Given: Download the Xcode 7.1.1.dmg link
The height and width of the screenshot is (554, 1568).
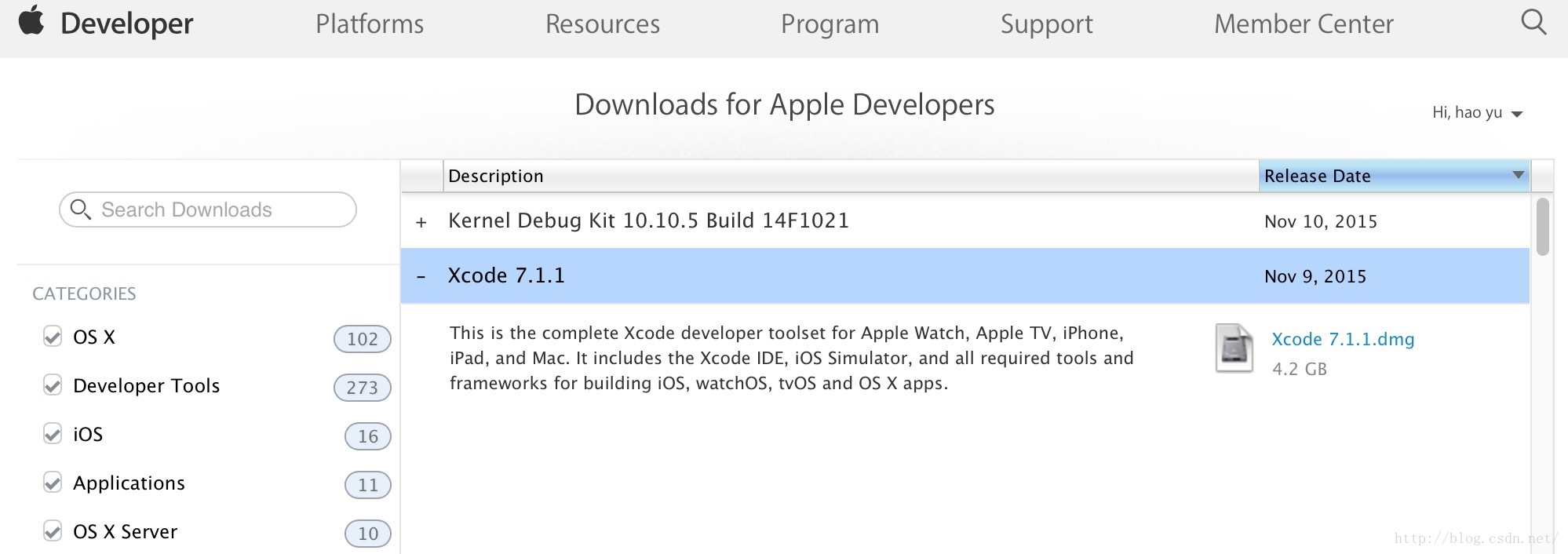Looking at the screenshot, I should [x=1343, y=339].
